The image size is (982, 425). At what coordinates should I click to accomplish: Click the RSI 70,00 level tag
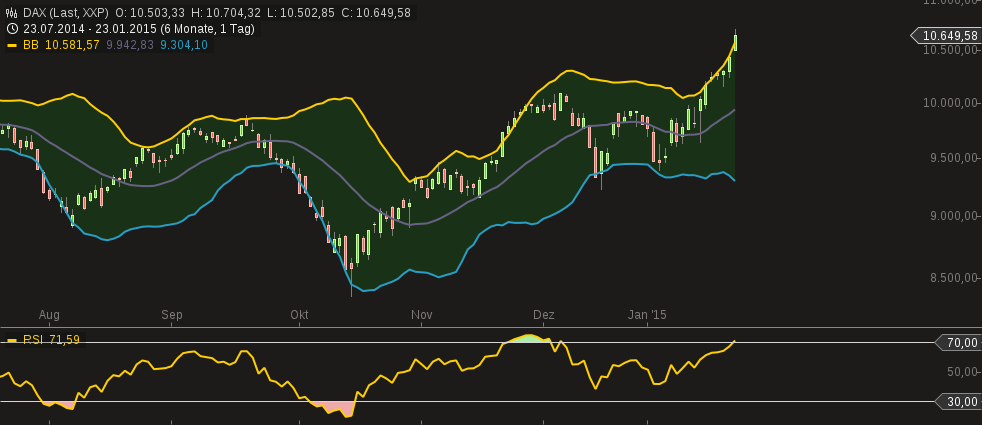pos(958,342)
